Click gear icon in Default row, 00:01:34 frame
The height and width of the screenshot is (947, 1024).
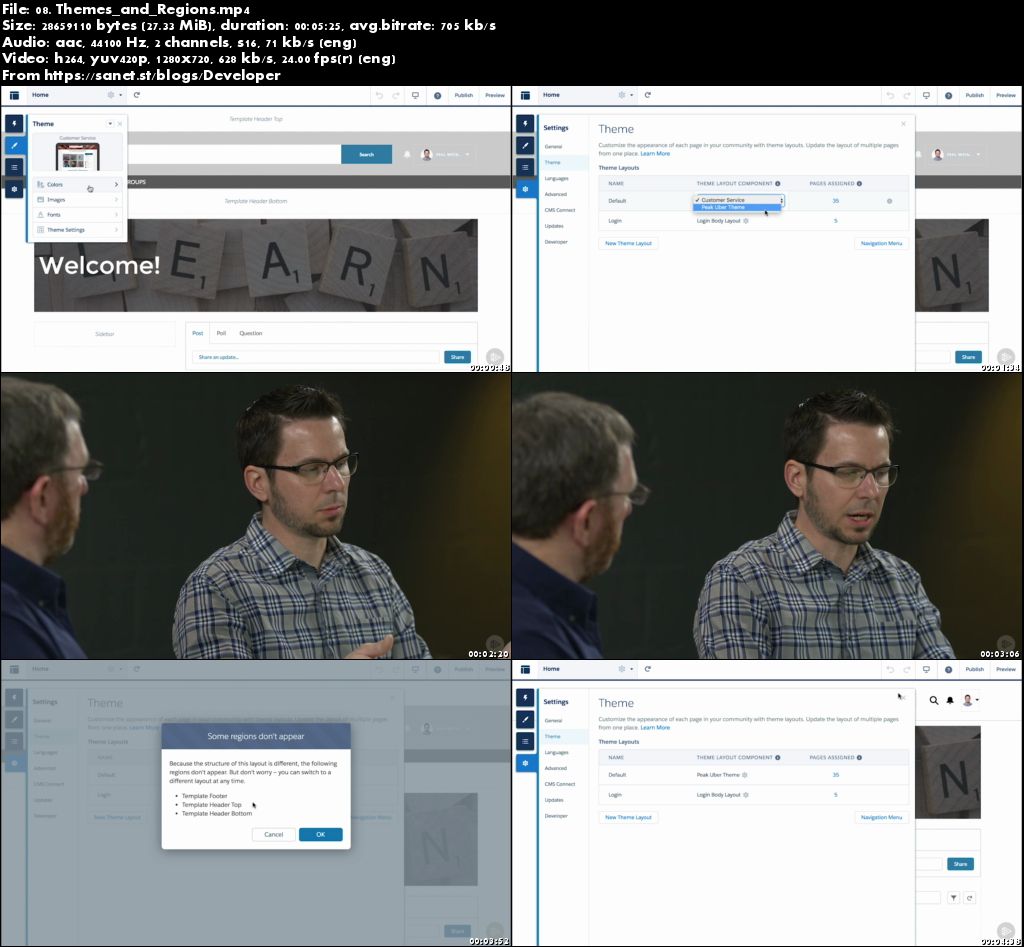click(889, 201)
